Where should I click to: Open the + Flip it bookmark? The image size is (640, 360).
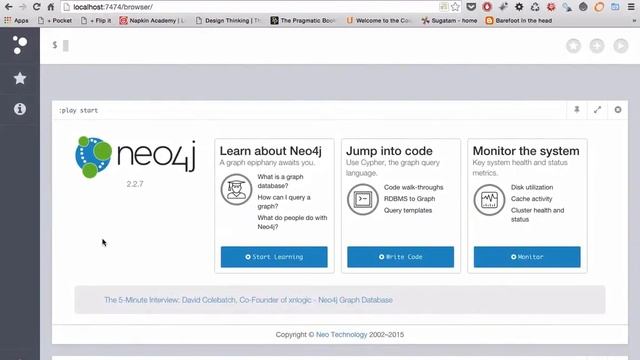(x=96, y=20)
